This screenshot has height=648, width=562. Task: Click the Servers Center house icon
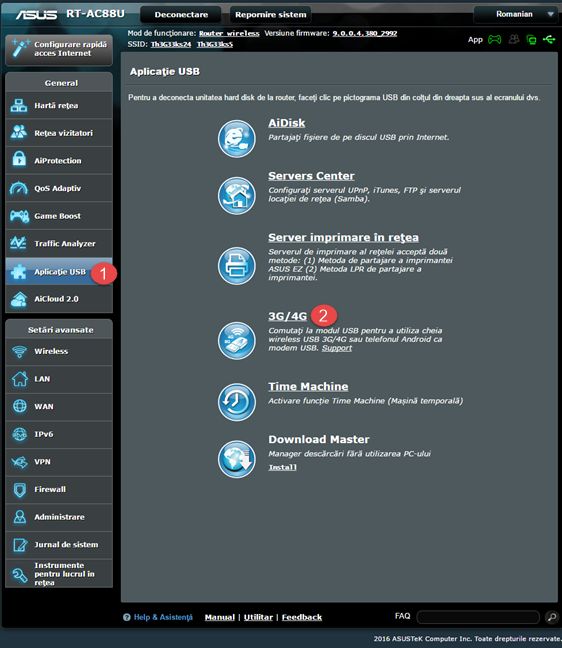click(236, 196)
